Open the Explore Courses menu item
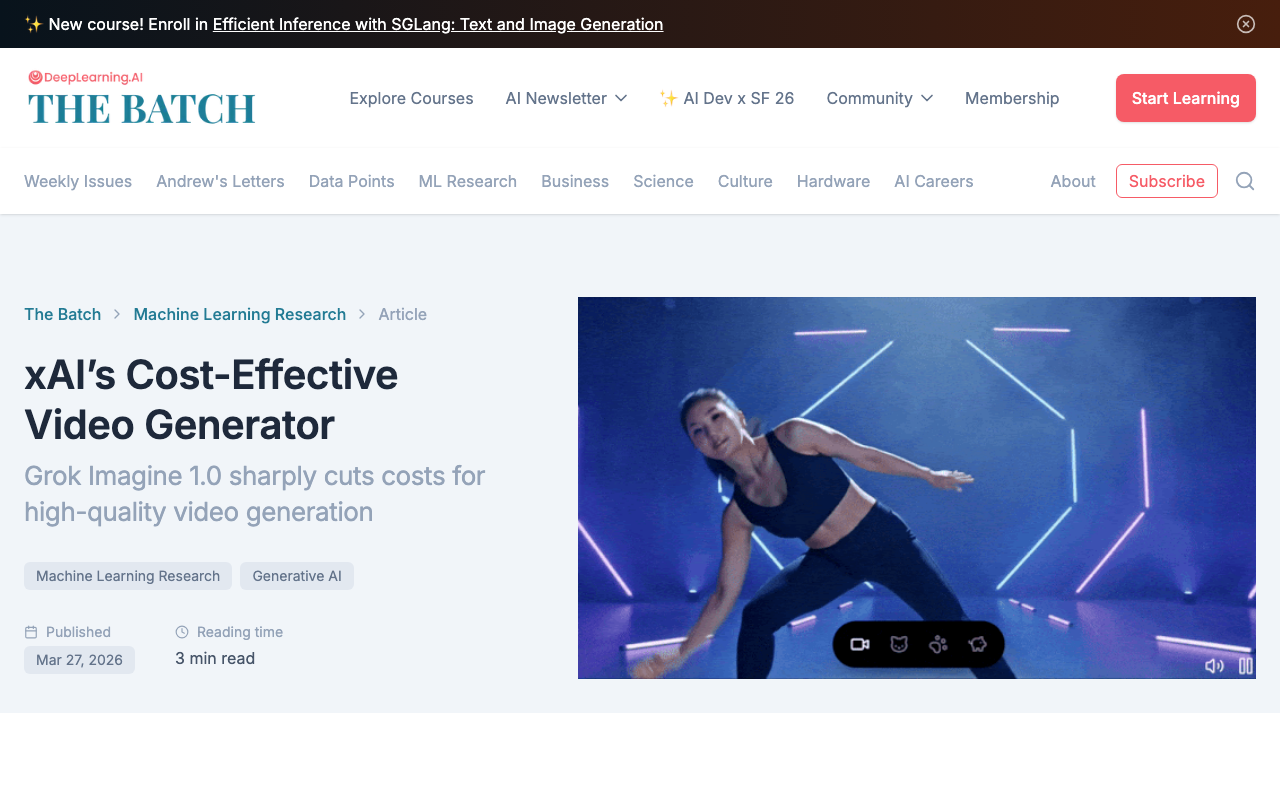Viewport: 1280px width, 800px height. (x=411, y=98)
